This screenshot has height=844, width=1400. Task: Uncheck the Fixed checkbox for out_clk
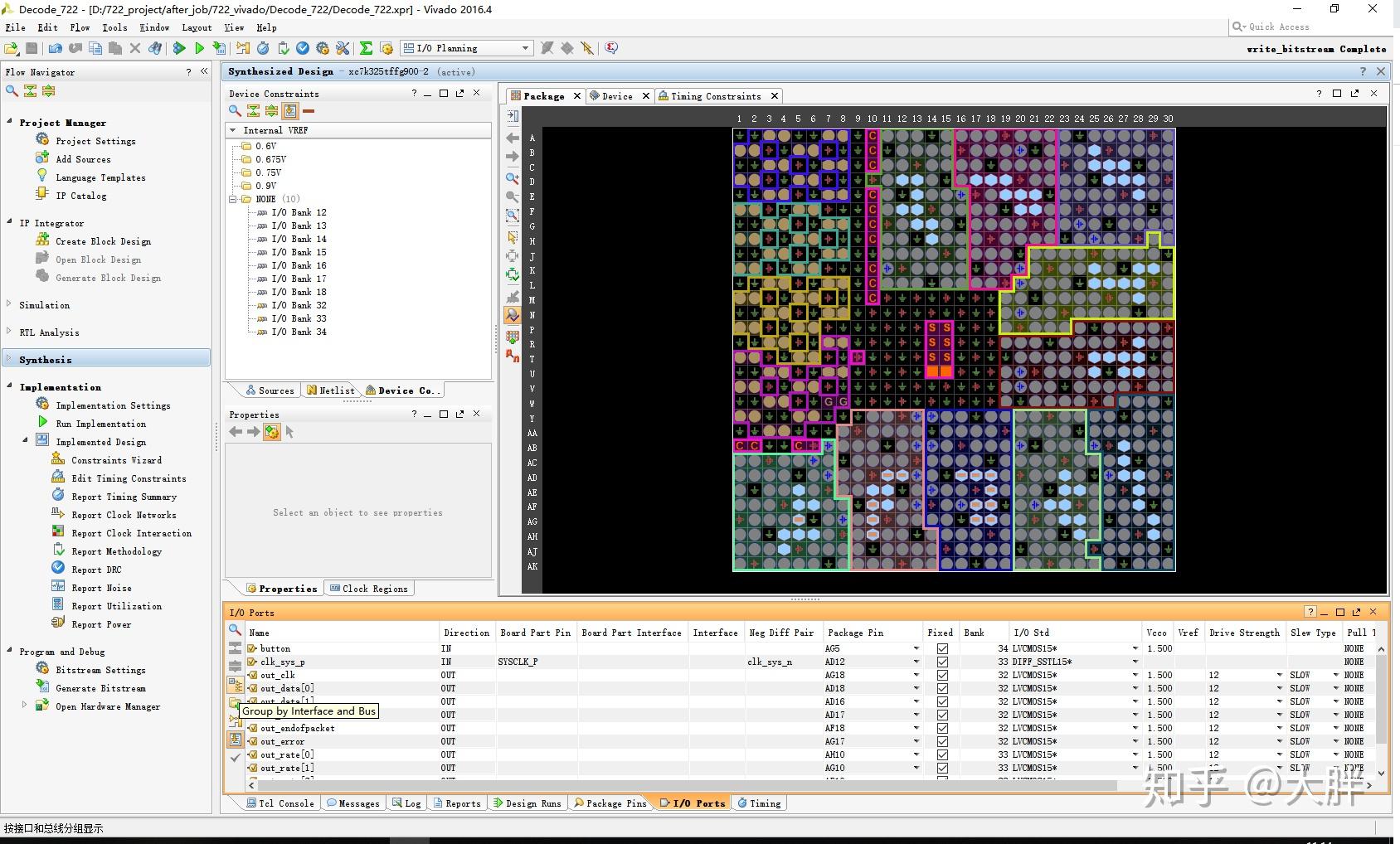point(942,675)
